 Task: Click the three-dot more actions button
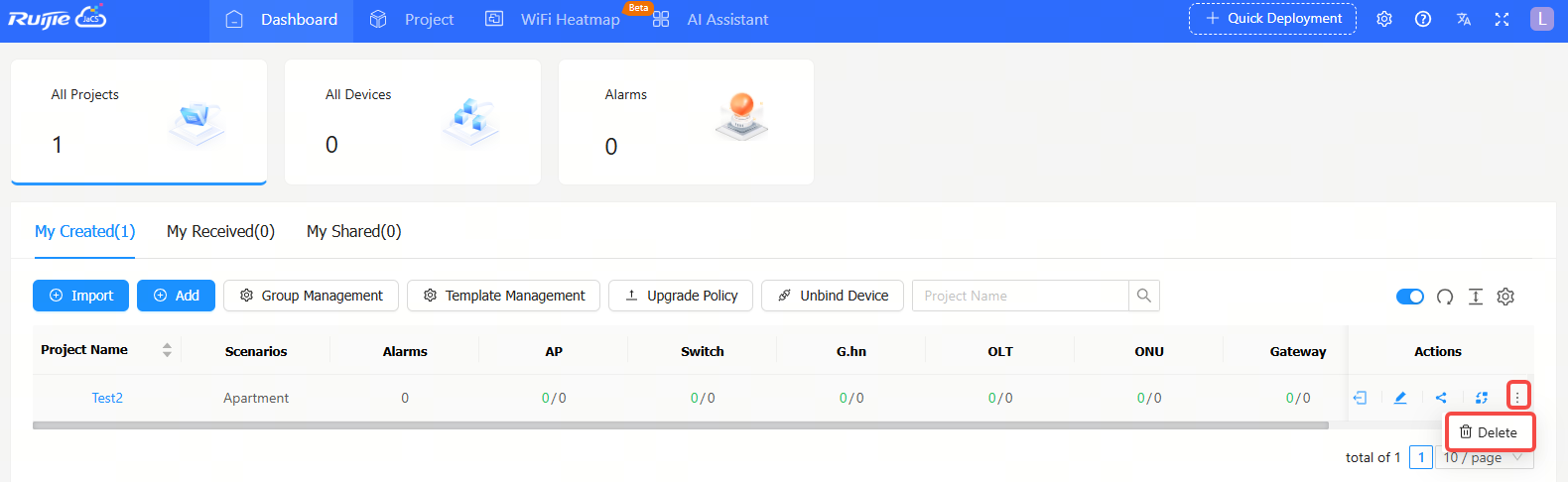click(1517, 397)
